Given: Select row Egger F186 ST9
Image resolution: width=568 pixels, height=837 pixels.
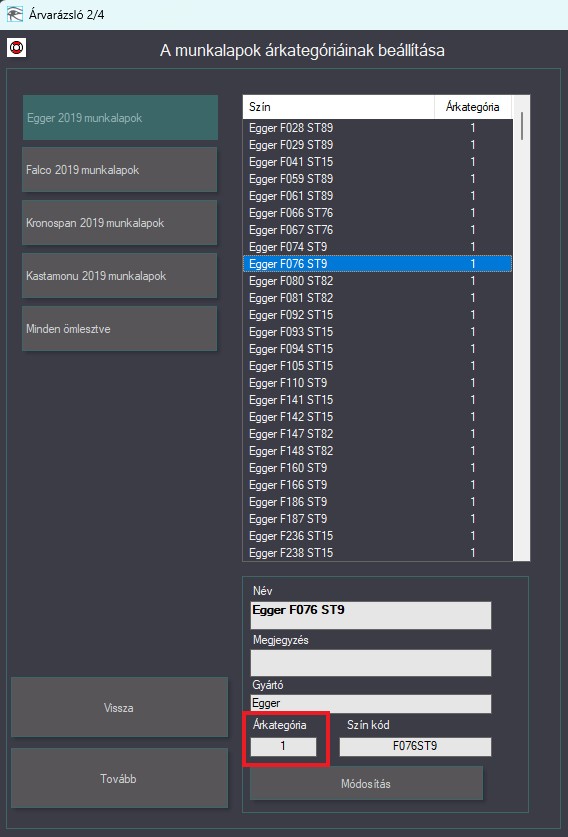Looking at the screenshot, I should (x=377, y=502).
